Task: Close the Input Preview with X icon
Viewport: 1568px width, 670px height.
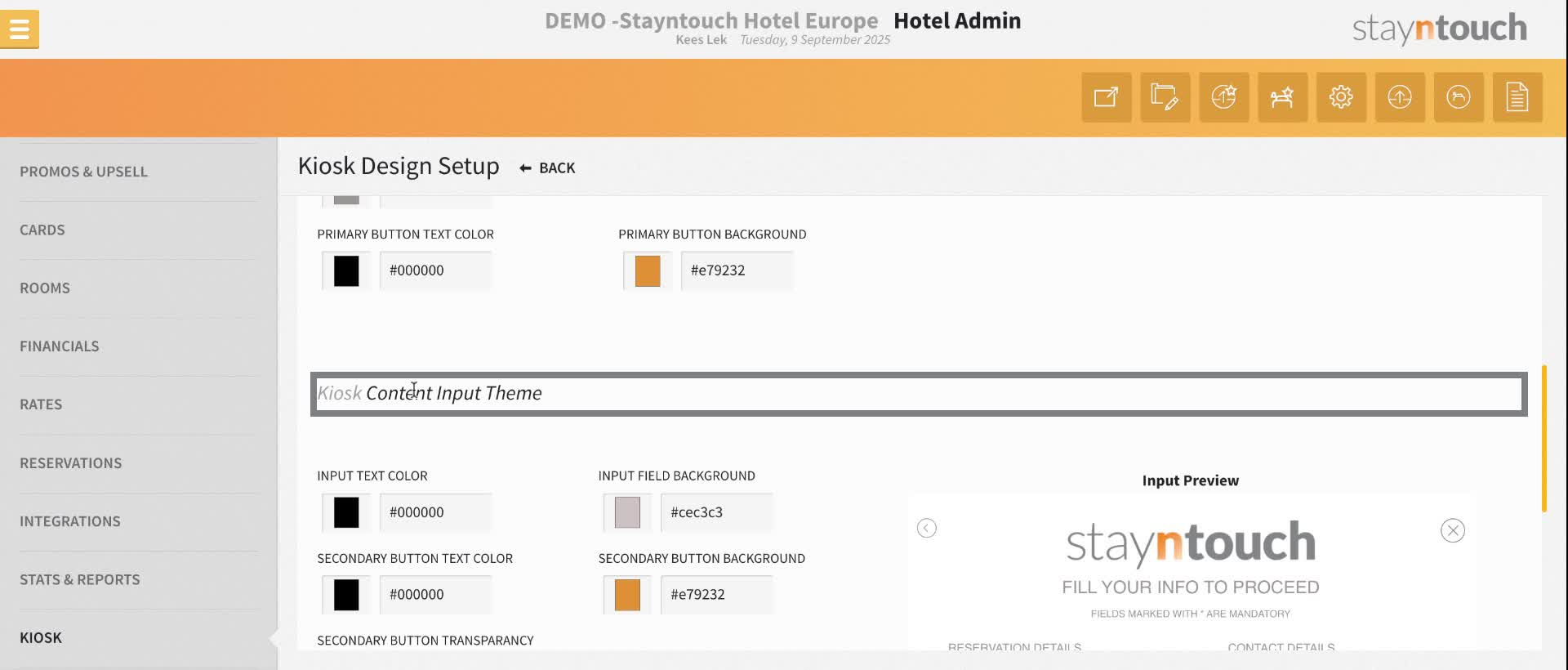Action: (1453, 530)
